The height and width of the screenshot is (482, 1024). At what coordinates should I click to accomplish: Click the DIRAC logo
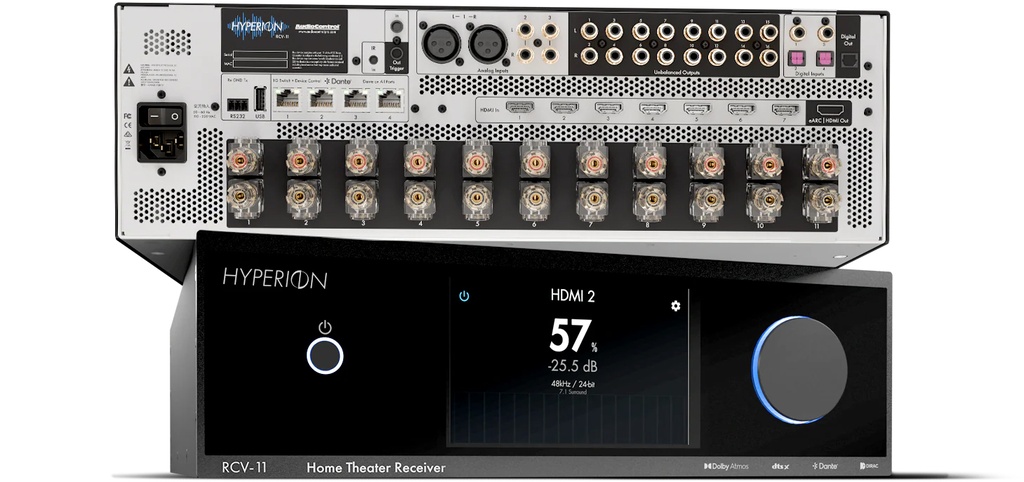[x=869, y=466]
